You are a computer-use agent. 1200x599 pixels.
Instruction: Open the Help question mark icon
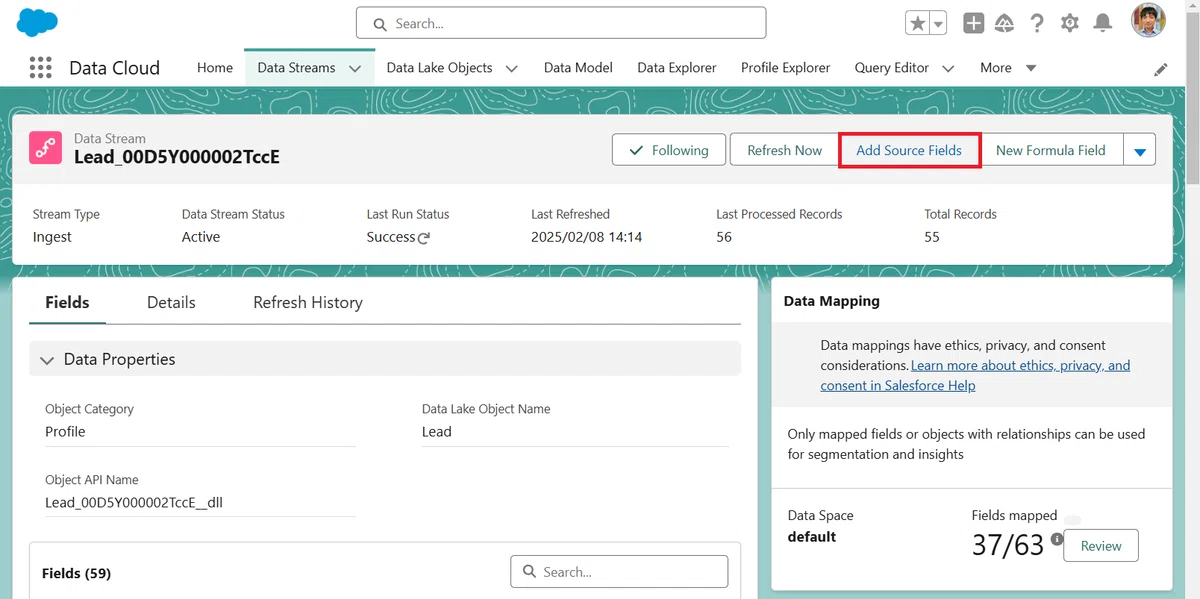click(1037, 23)
